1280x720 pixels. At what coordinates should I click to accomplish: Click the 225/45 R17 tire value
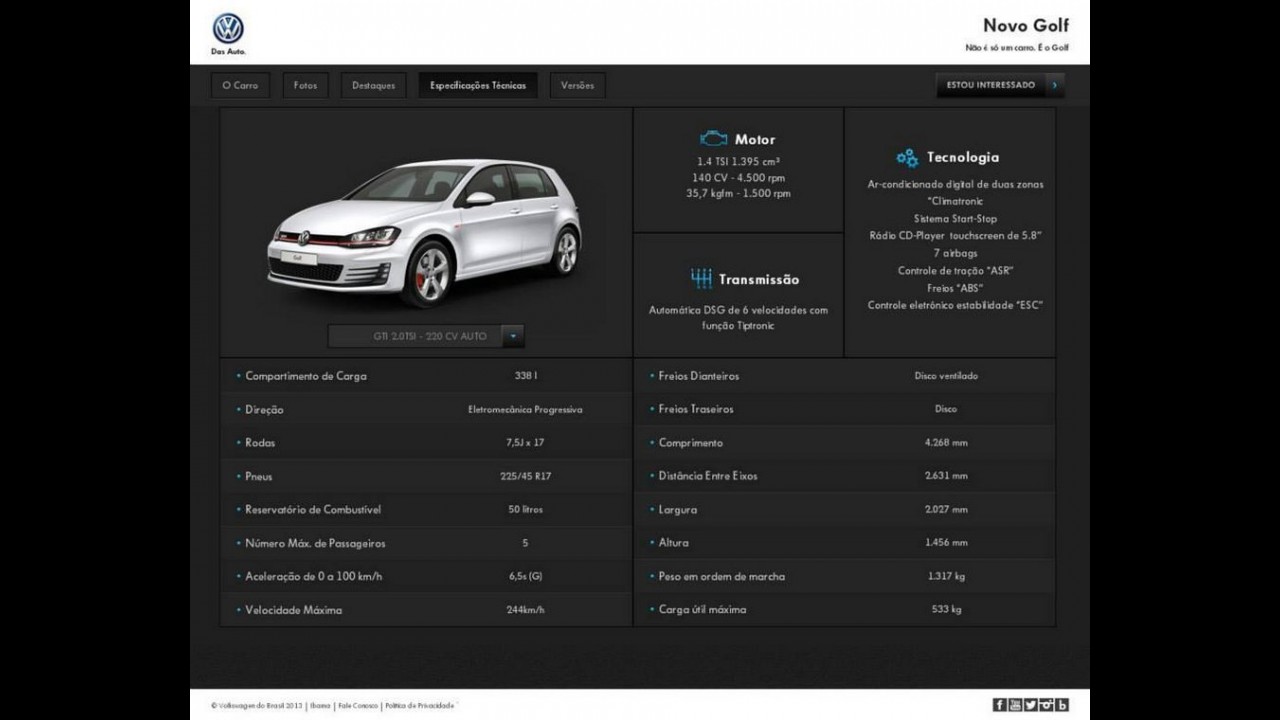tap(525, 477)
